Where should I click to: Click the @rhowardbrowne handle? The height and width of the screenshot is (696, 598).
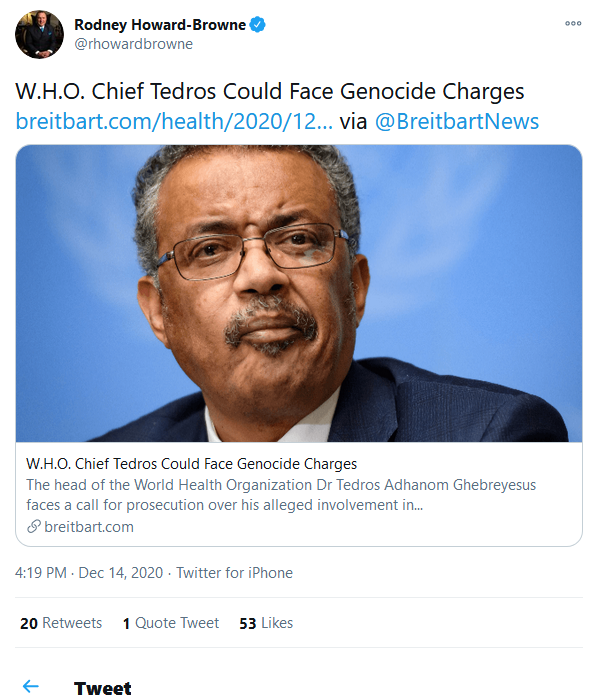click(x=134, y=44)
